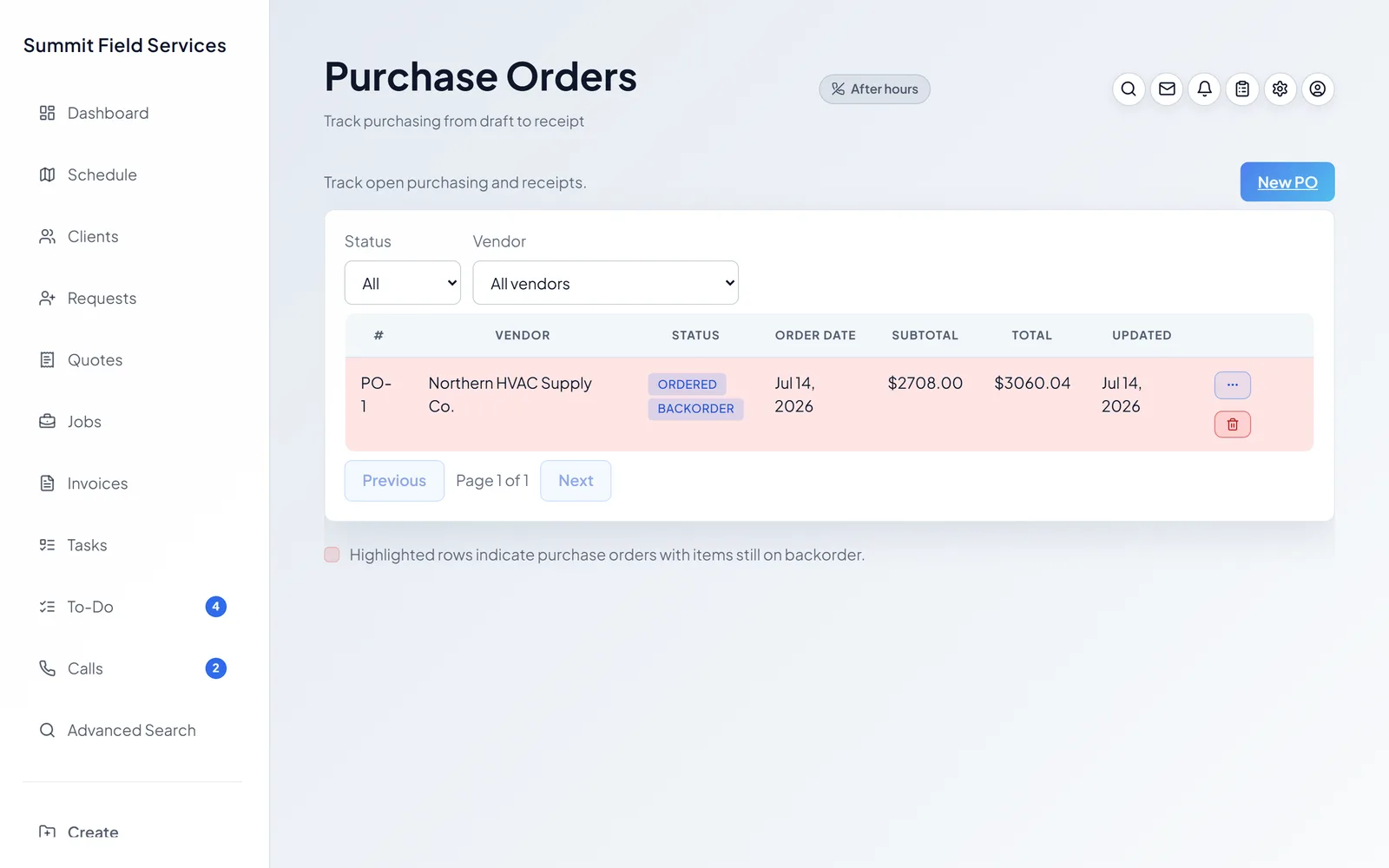Click the To-Do checklist icon
1389x868 pixels.
coord(47,607)
